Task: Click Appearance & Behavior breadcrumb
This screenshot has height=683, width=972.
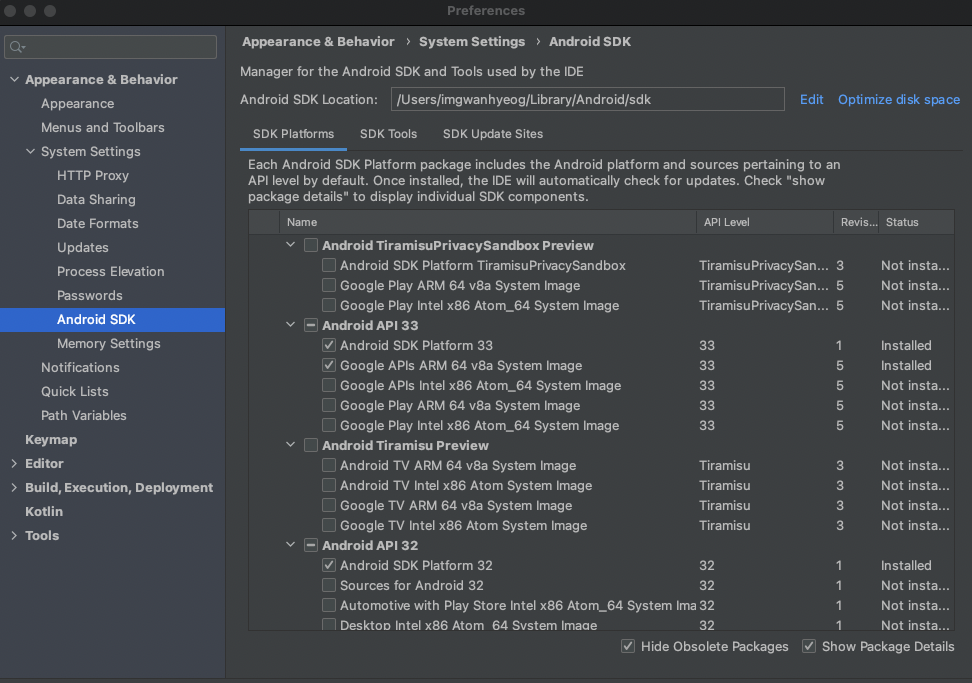Action: [x=318, y=42]
